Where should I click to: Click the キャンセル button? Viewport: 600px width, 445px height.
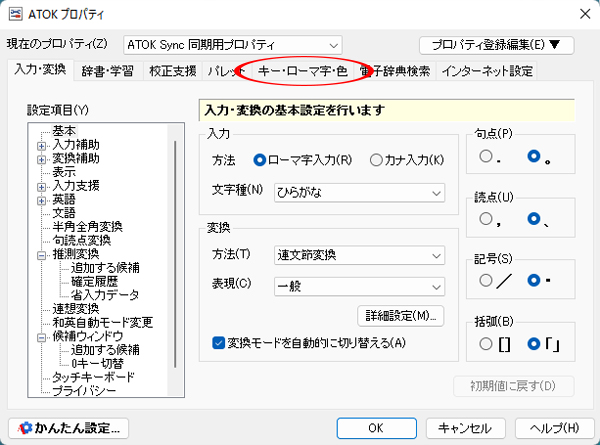click(465, 428)
